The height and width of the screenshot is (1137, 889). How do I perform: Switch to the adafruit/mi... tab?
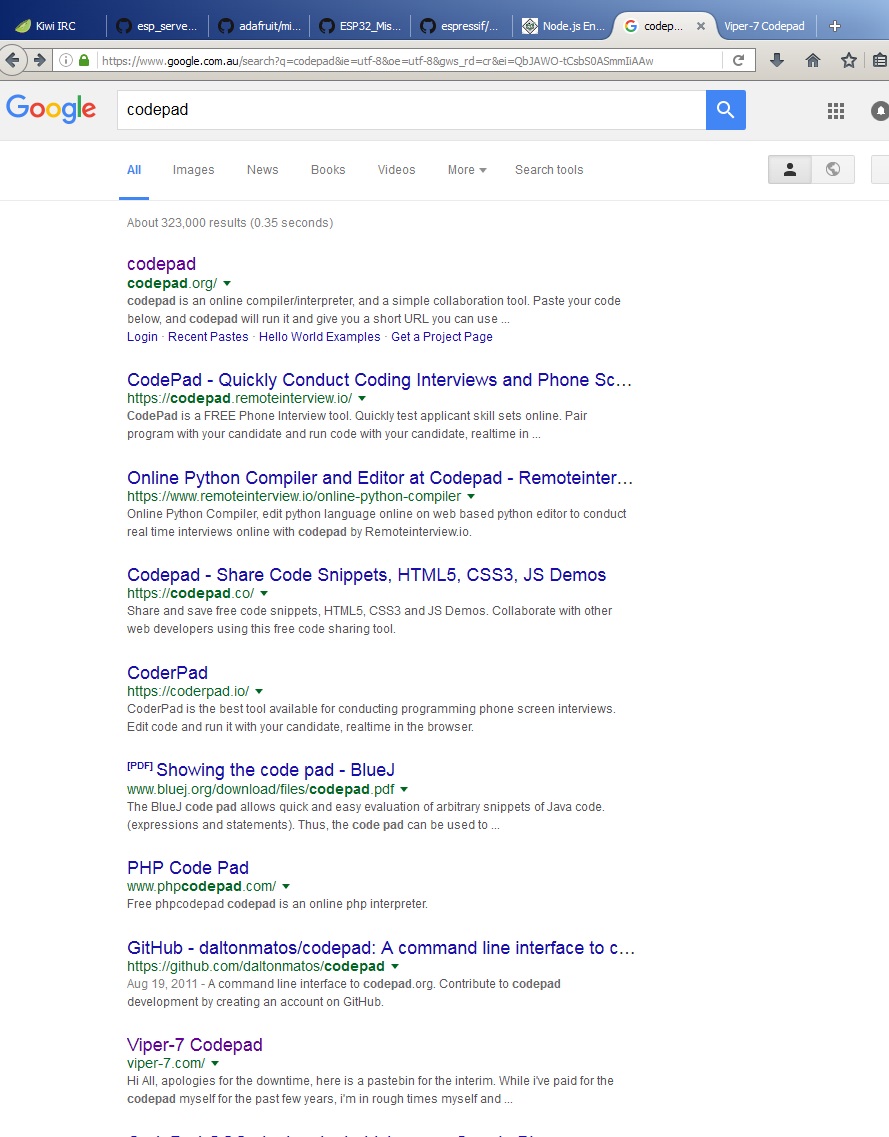point(259,26)
